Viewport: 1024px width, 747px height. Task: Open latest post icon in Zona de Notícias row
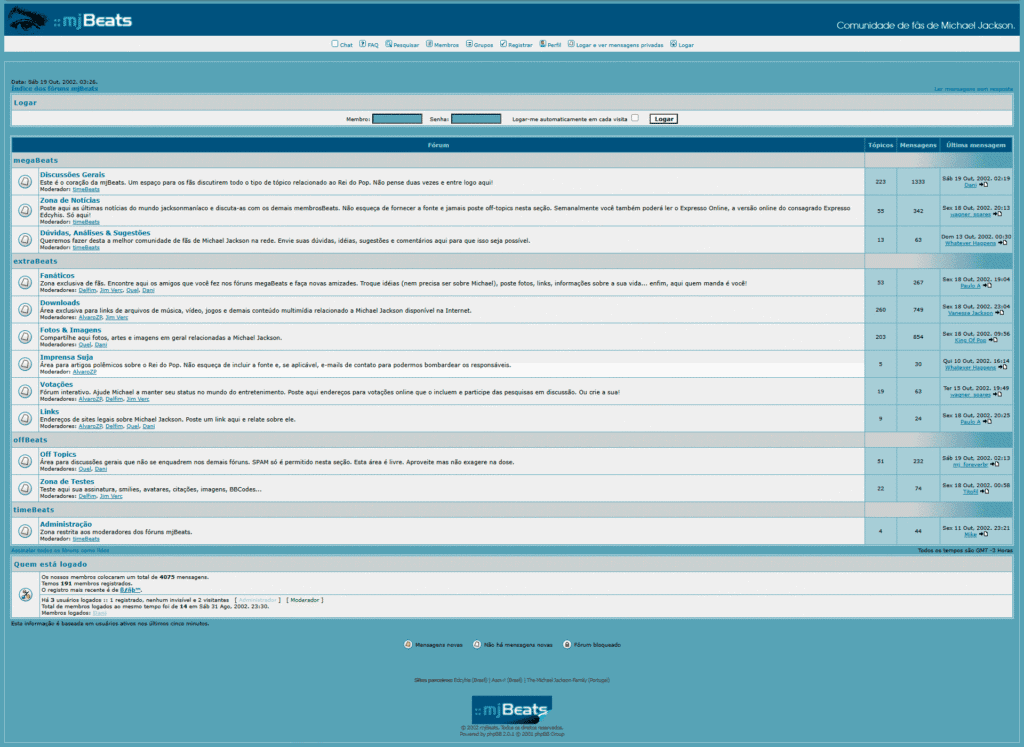click(997, 214)
